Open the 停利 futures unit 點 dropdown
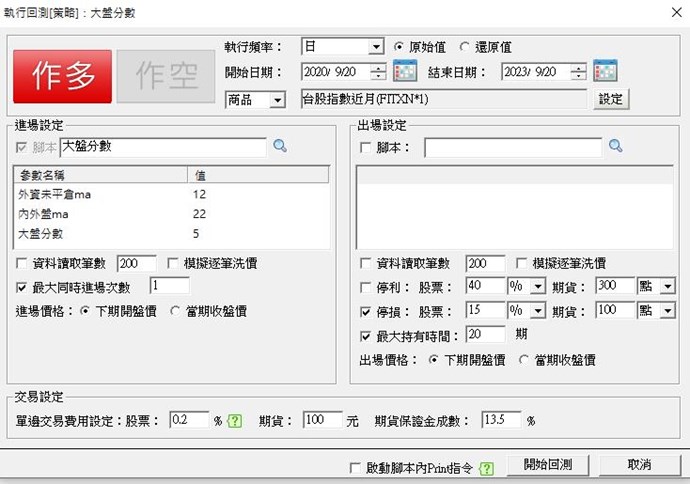690x484 pixels. (x=667, y=287)
